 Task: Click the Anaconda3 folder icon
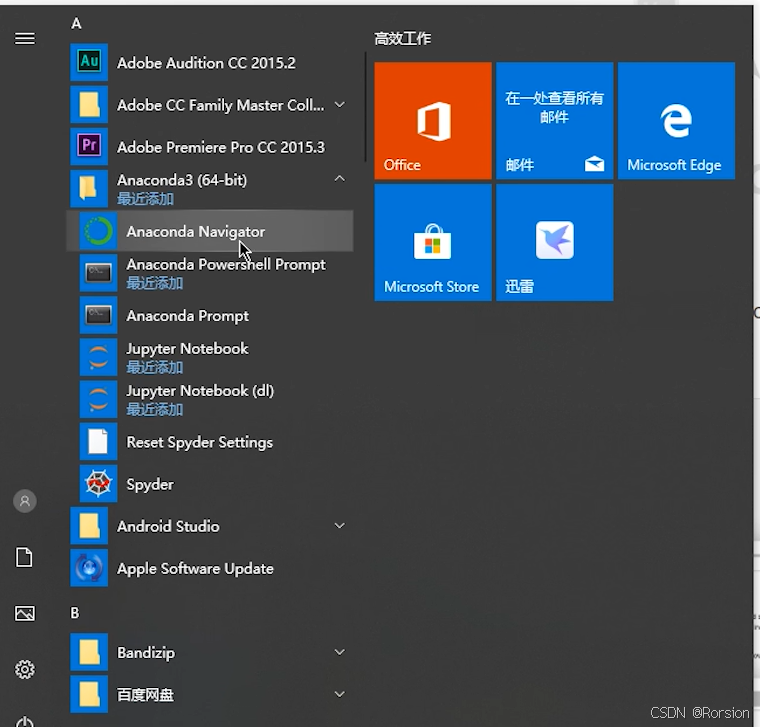[x=89, y=189]
